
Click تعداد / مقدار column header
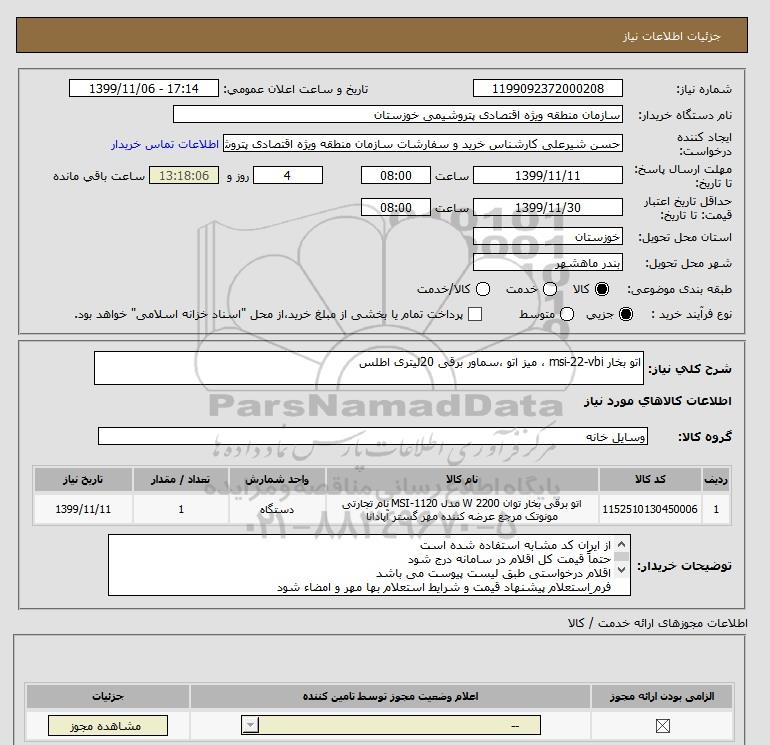(181, 479)
